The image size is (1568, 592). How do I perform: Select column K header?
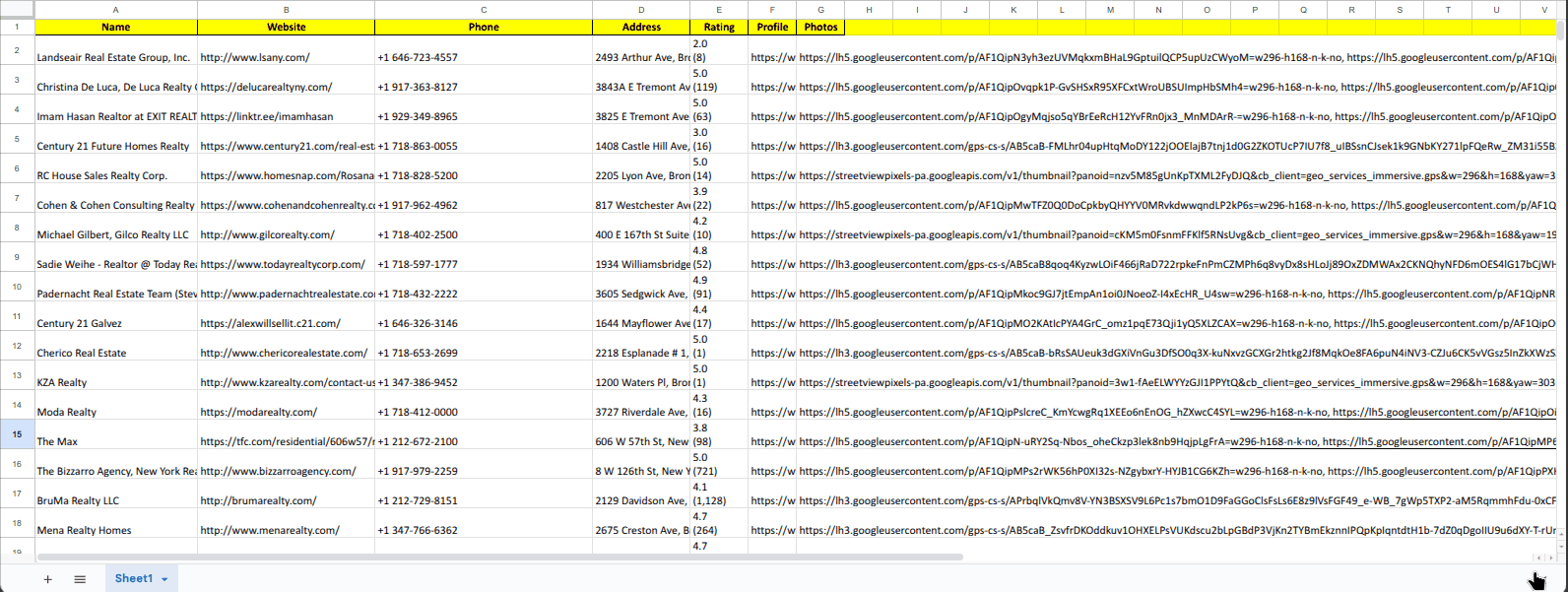click(1013, 10)
